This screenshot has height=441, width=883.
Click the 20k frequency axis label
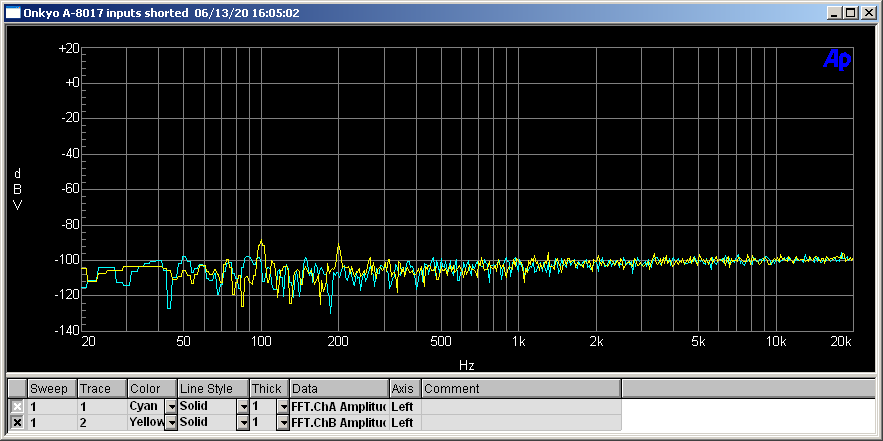click(x=842, y=341)
